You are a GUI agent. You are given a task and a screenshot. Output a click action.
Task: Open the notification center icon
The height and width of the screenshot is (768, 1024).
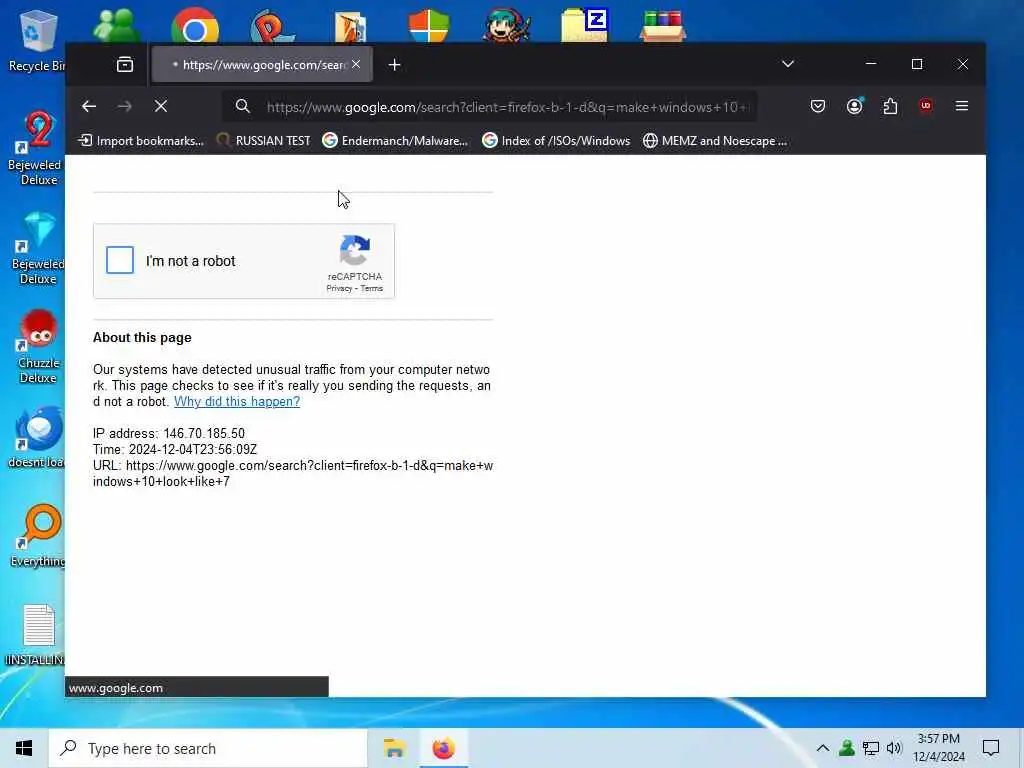(x=991, y=748)
